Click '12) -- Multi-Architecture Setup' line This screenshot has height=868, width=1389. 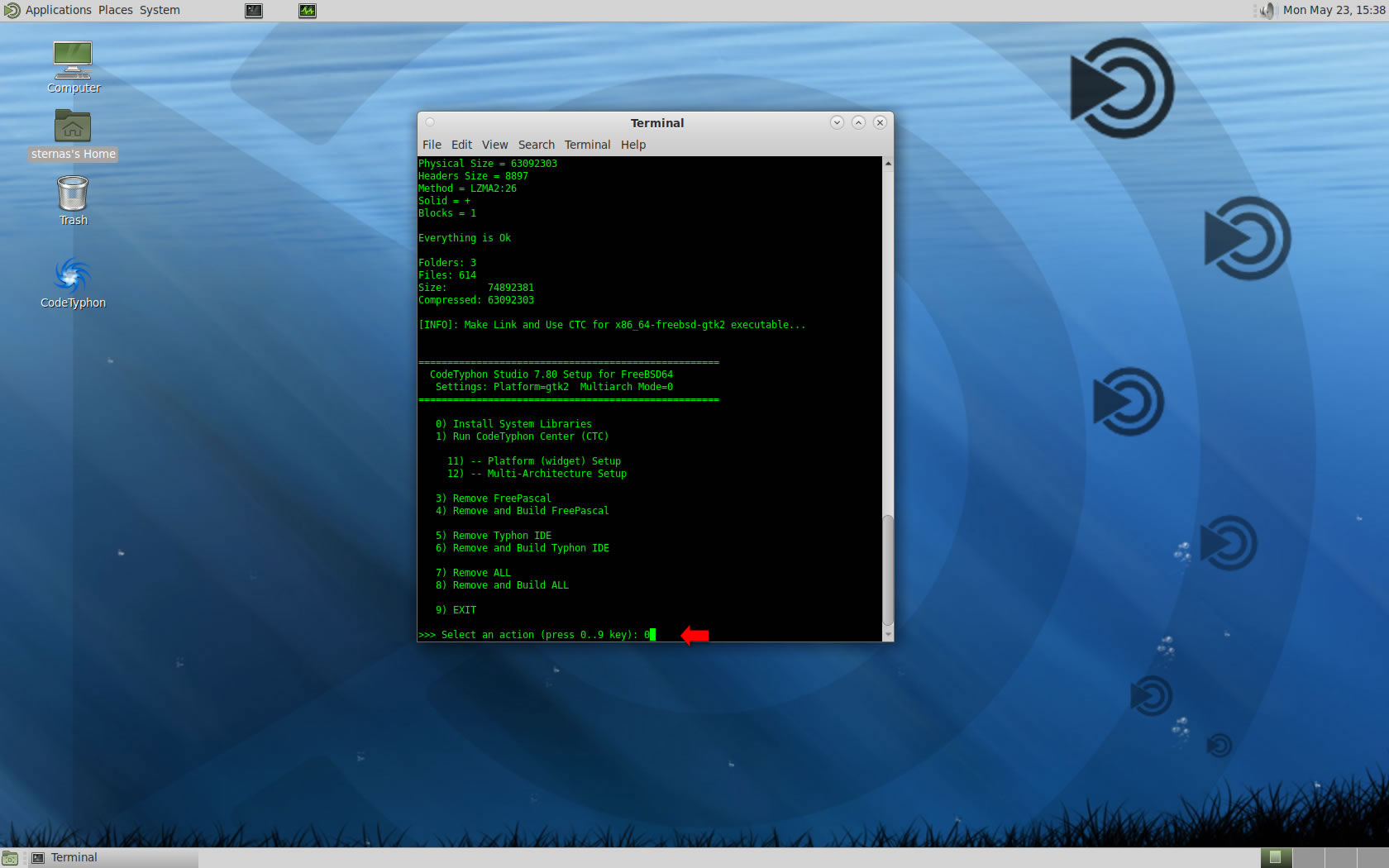click(537, 474)
